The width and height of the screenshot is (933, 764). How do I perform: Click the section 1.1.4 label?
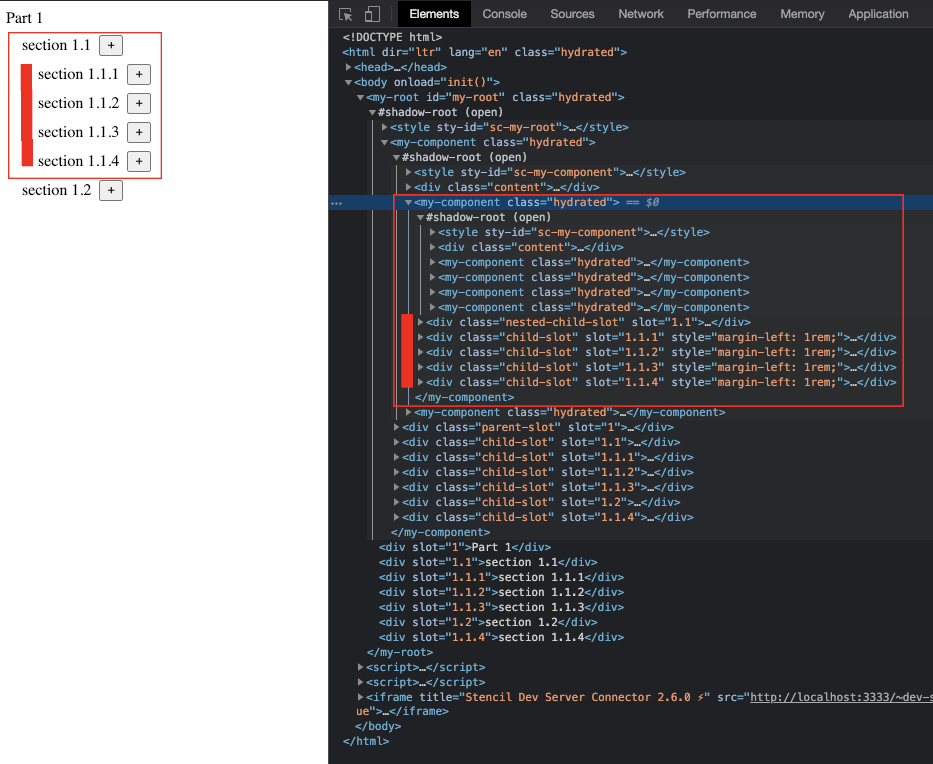[79, 161]
